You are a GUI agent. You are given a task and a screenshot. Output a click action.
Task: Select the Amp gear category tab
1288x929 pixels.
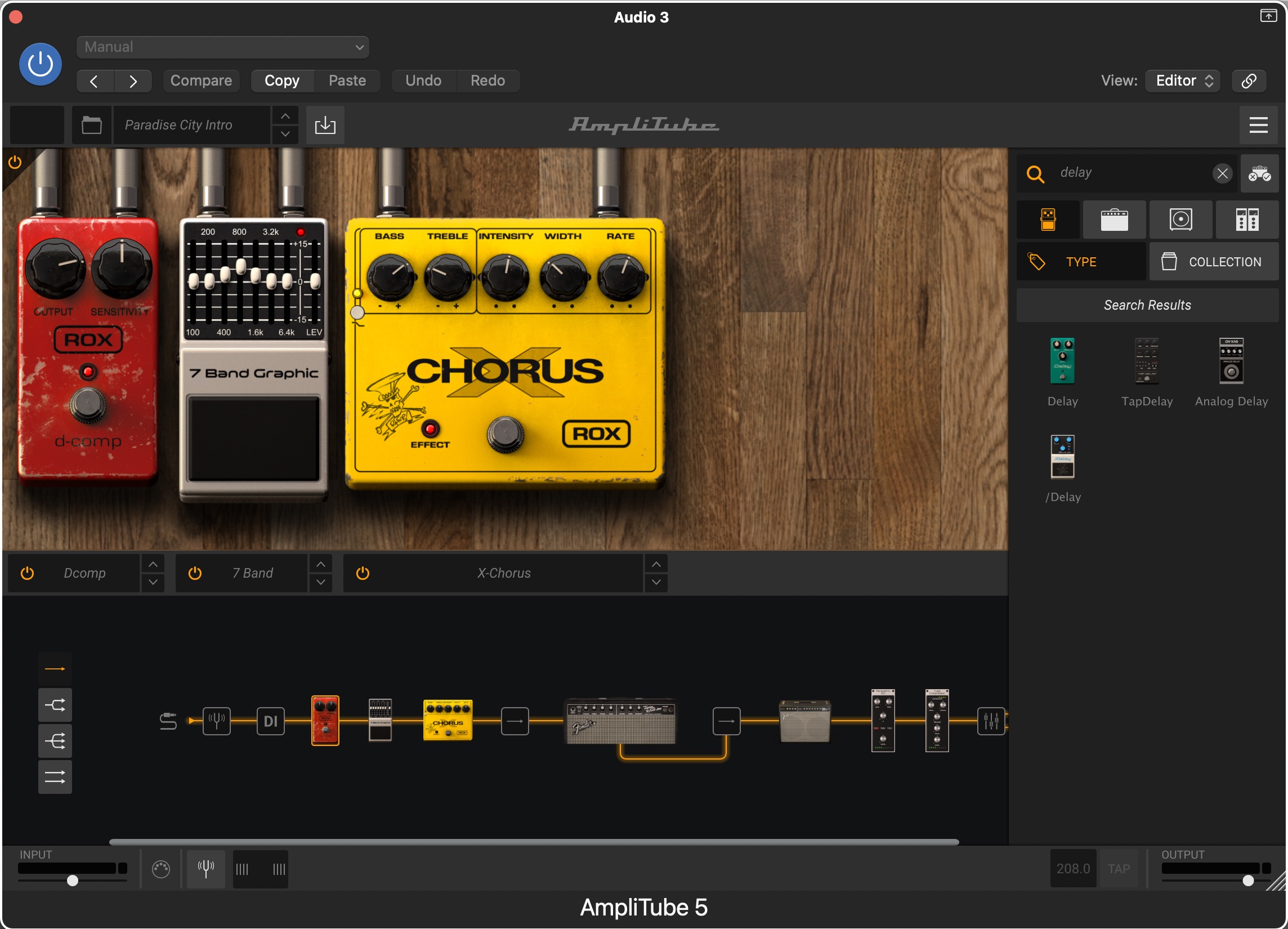point(1114,220)
